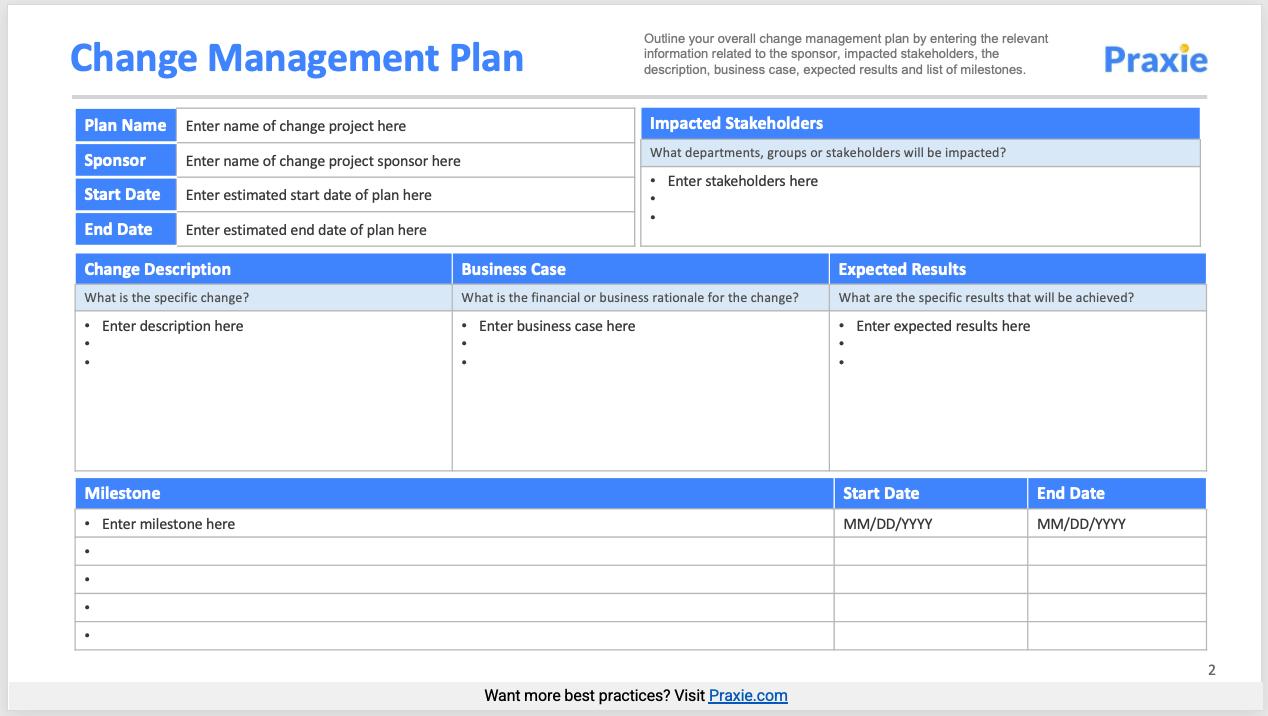Image resolution: width=1268 pixels, height=716 pixels.
Task: Click the intro paragraph starting 'Outline your overall'
Action: [x=846, y=54]
